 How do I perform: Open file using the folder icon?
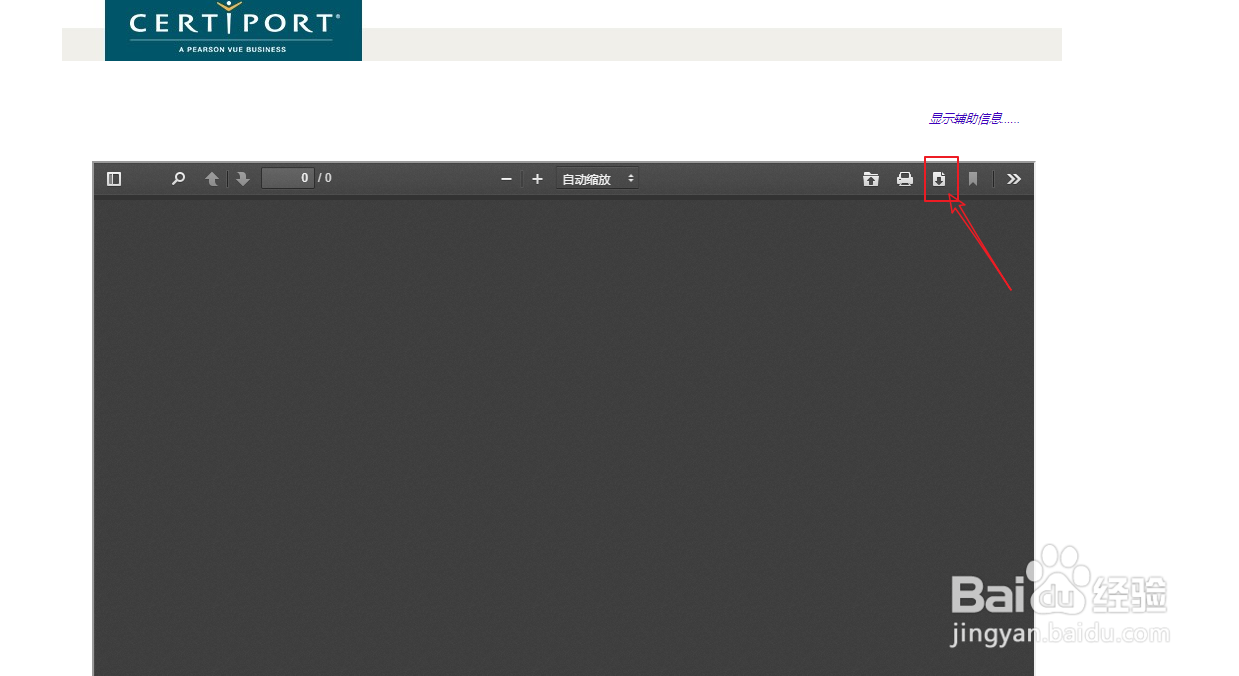point(871,179)
